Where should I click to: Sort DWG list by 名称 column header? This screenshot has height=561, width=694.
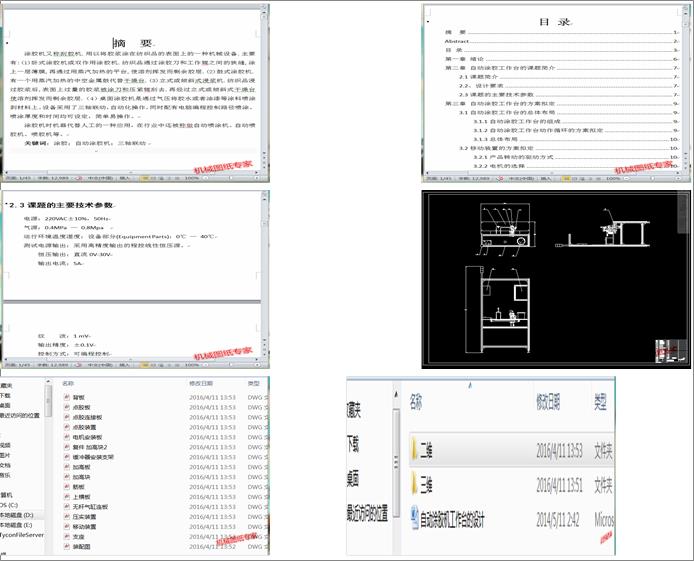click(x=68, y=384)
